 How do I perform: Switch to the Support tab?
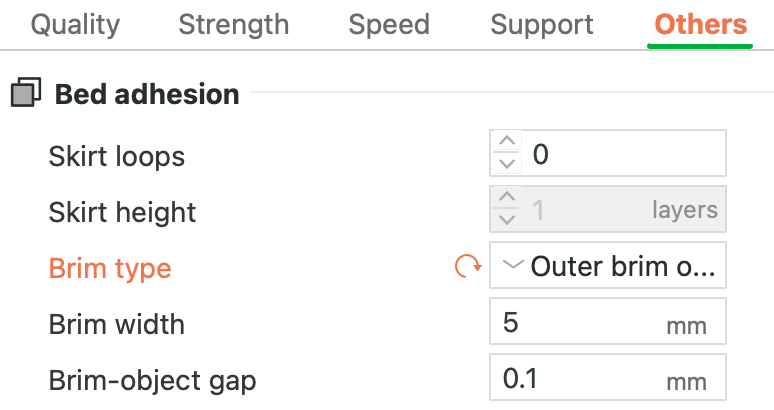[x=542, y=25]
